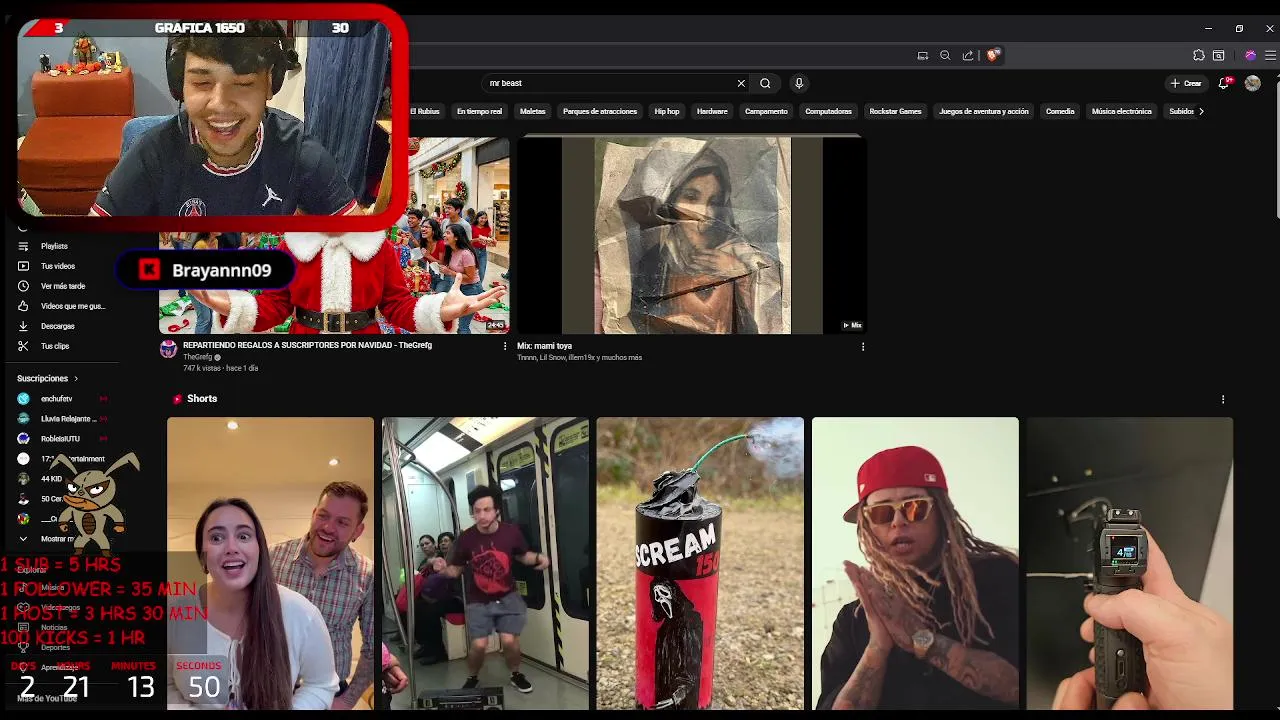
Task: Expand the Suscripciones section
Action: 47,378
